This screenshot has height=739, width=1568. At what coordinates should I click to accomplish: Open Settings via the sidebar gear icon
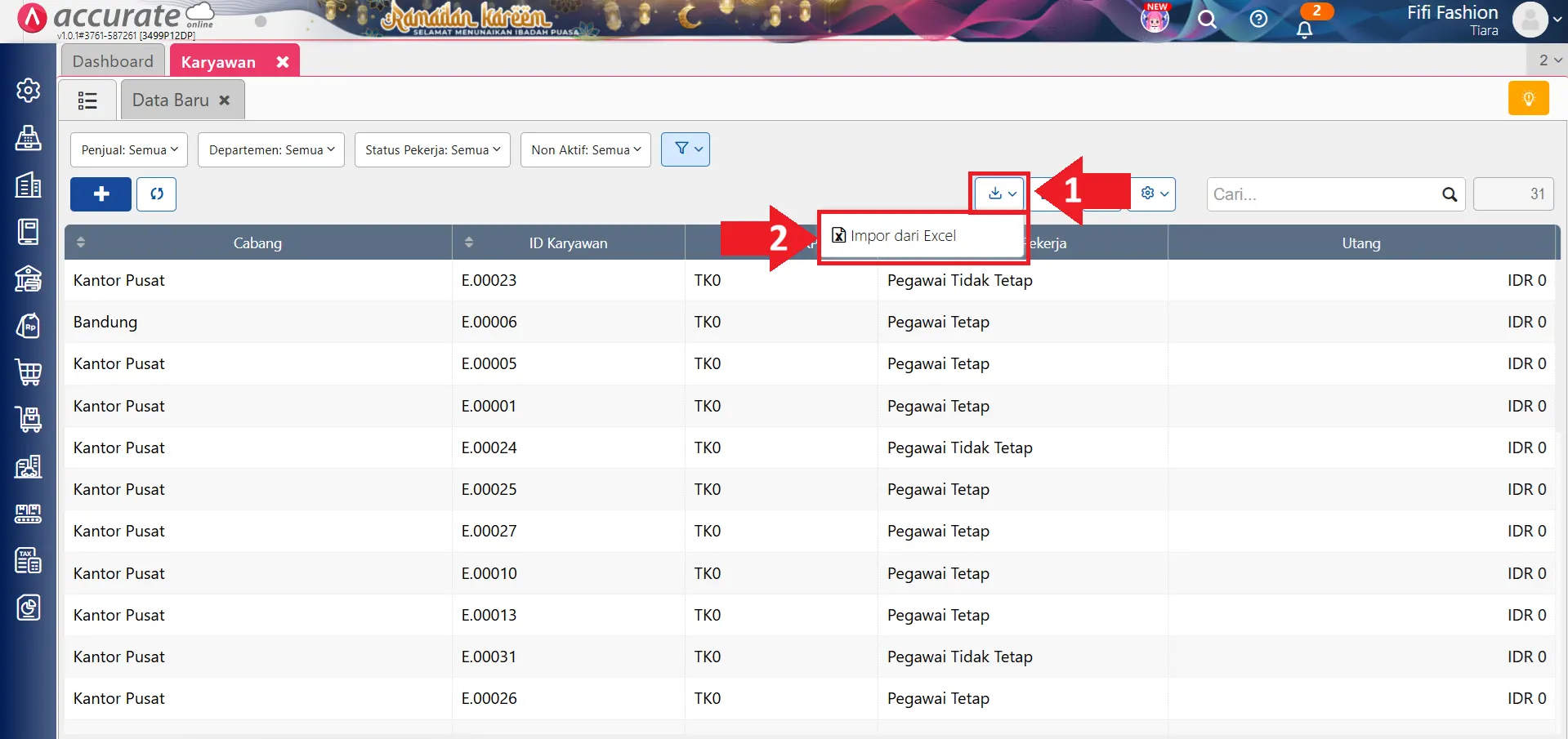[x=29, y=91]
